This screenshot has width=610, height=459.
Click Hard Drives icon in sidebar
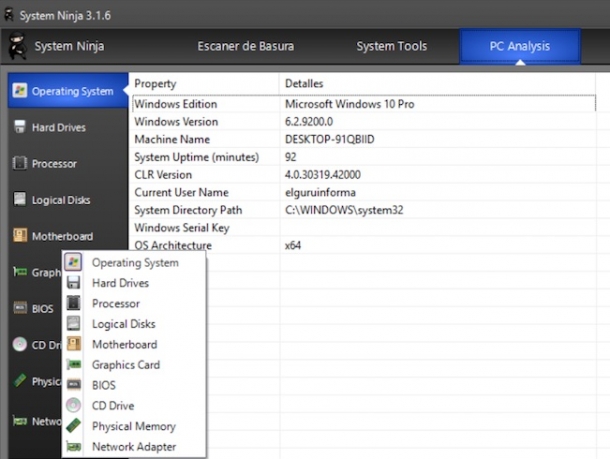[x=19, y=127]
